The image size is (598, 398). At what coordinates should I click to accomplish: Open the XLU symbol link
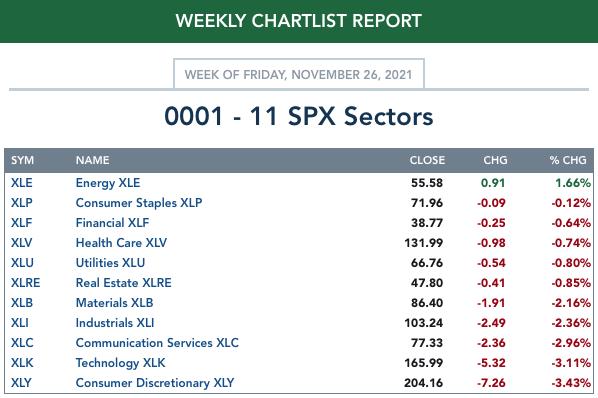click(22, 263)
